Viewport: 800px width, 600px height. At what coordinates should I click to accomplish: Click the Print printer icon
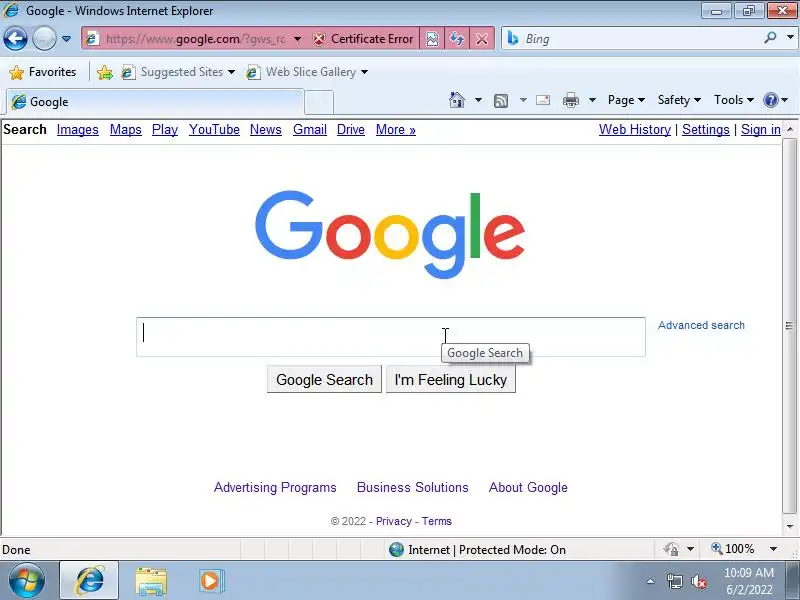tap(570, 100)
